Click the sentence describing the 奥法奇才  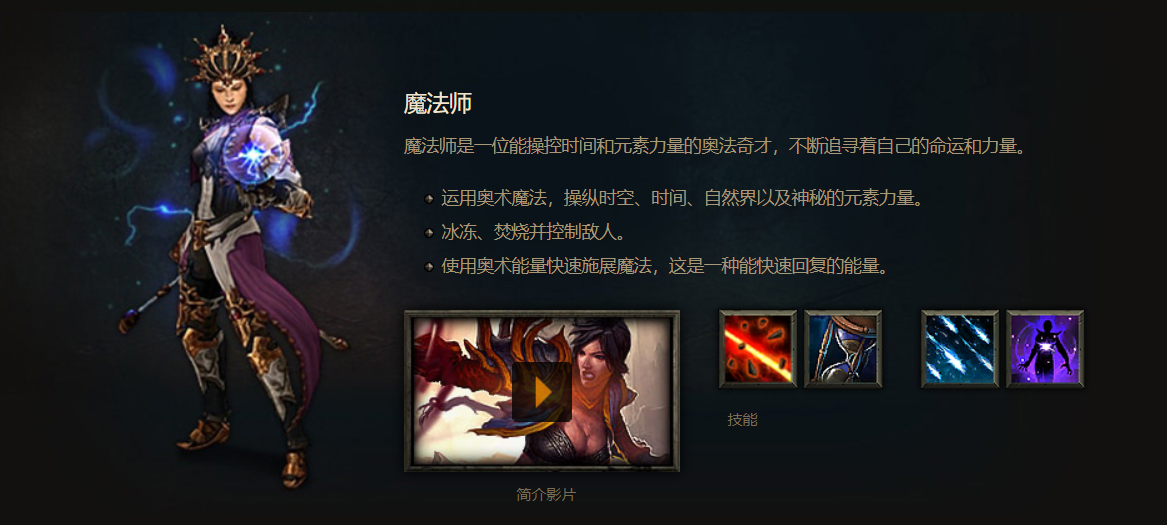(715, 145)
